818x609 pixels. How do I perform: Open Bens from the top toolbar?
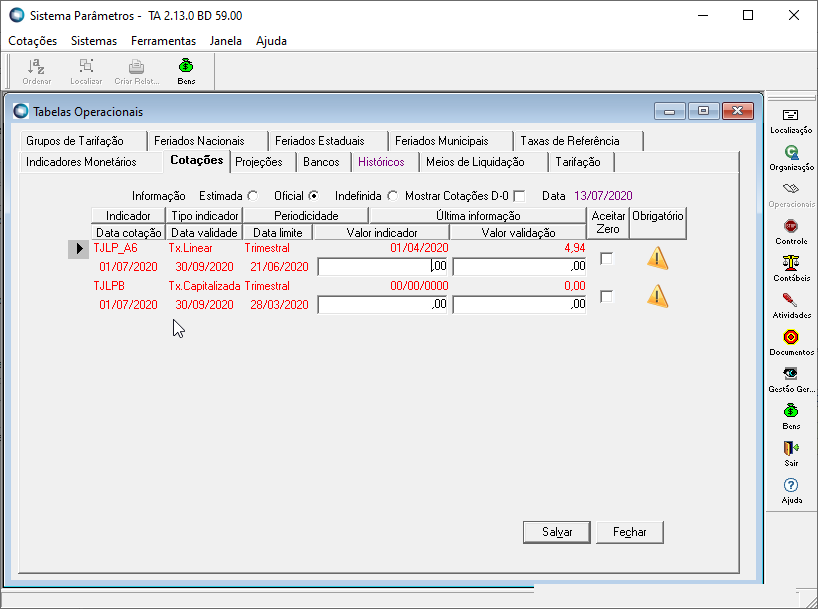tap(186, 71)
